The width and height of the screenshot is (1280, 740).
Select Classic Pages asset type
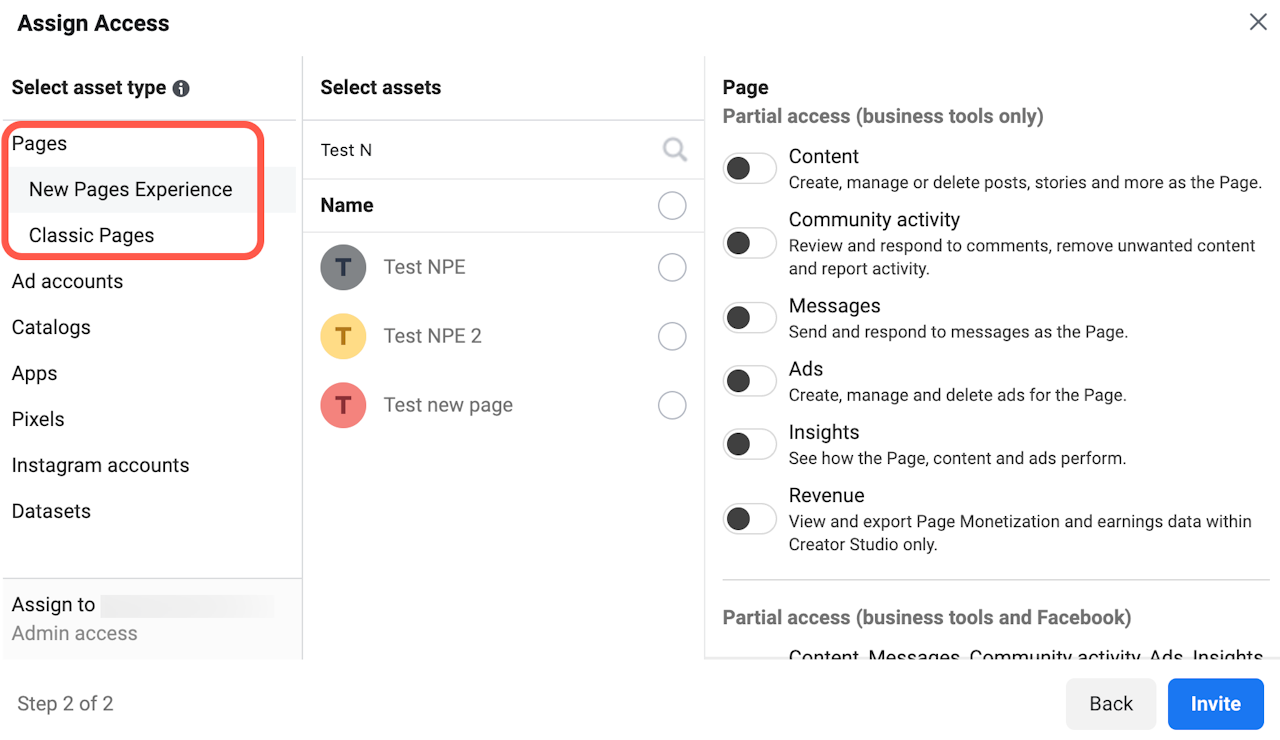[91, 235]
